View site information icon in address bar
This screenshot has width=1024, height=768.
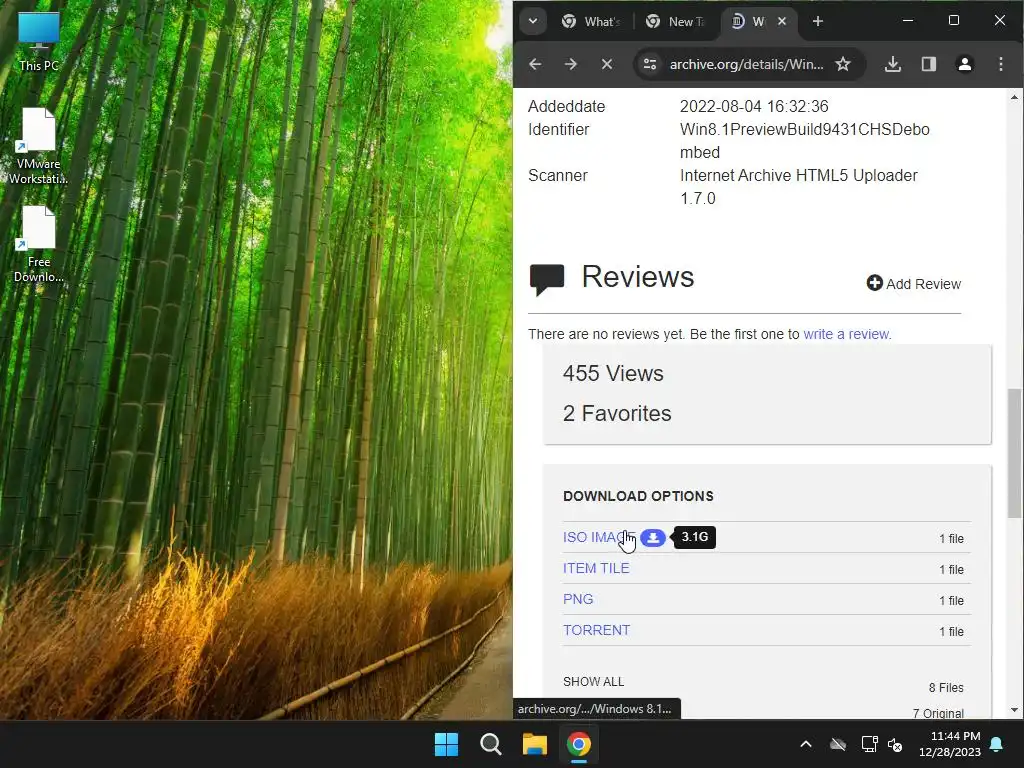coord(650,64)
